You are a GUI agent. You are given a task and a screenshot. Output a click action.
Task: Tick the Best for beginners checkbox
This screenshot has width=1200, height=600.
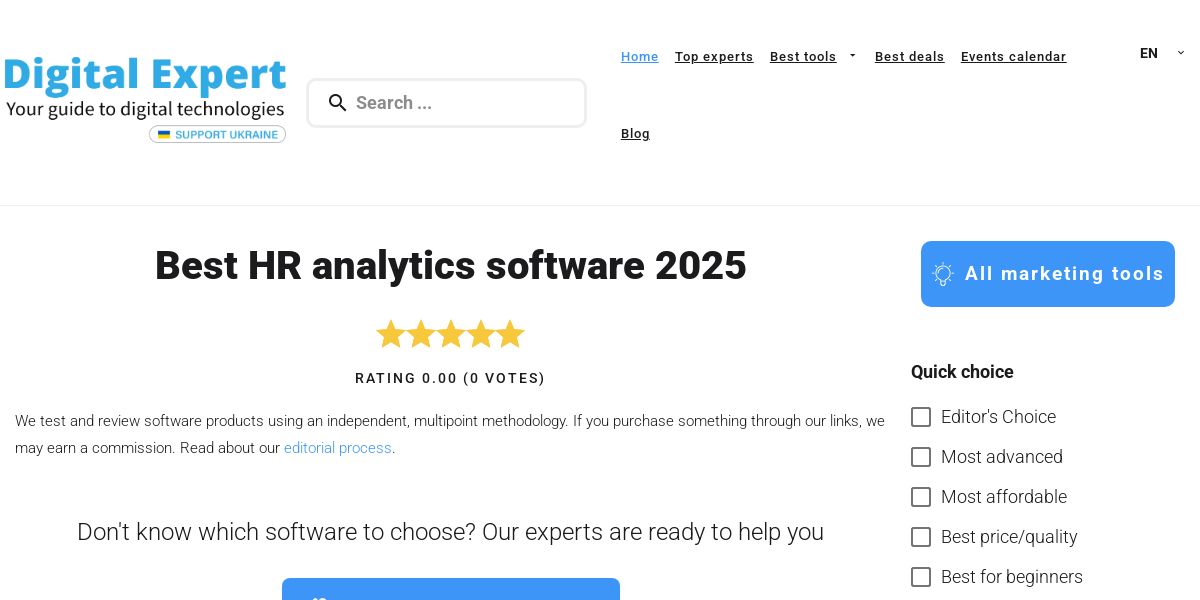coord(921,577)
